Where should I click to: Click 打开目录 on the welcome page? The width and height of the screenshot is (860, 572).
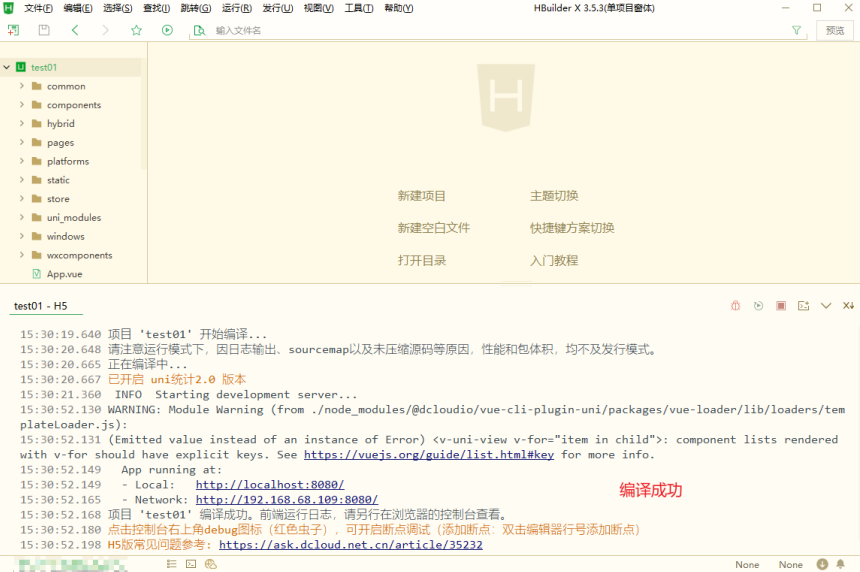pos(422,260)
